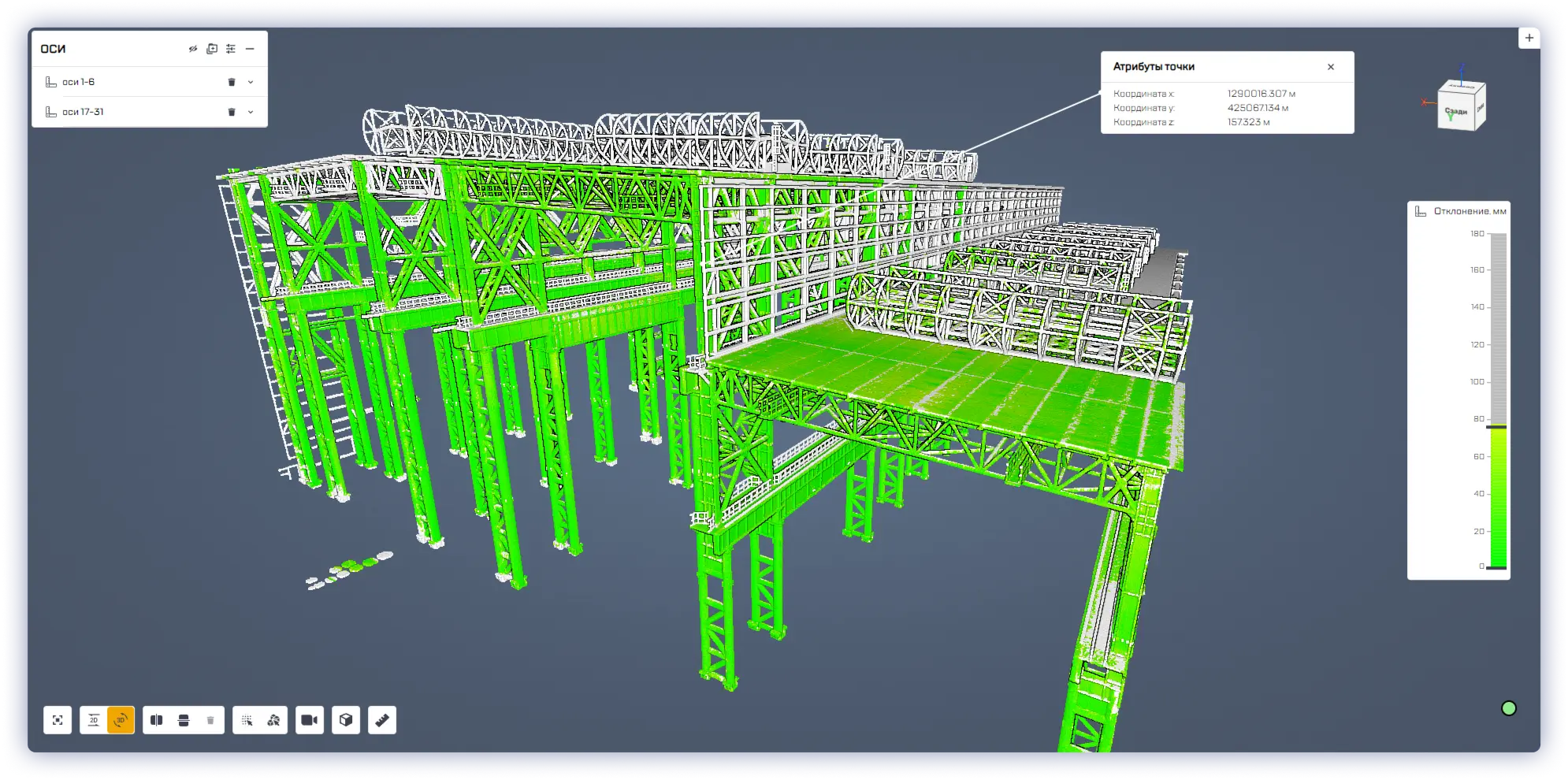Open axes panel filter settings

pos(231,49)
